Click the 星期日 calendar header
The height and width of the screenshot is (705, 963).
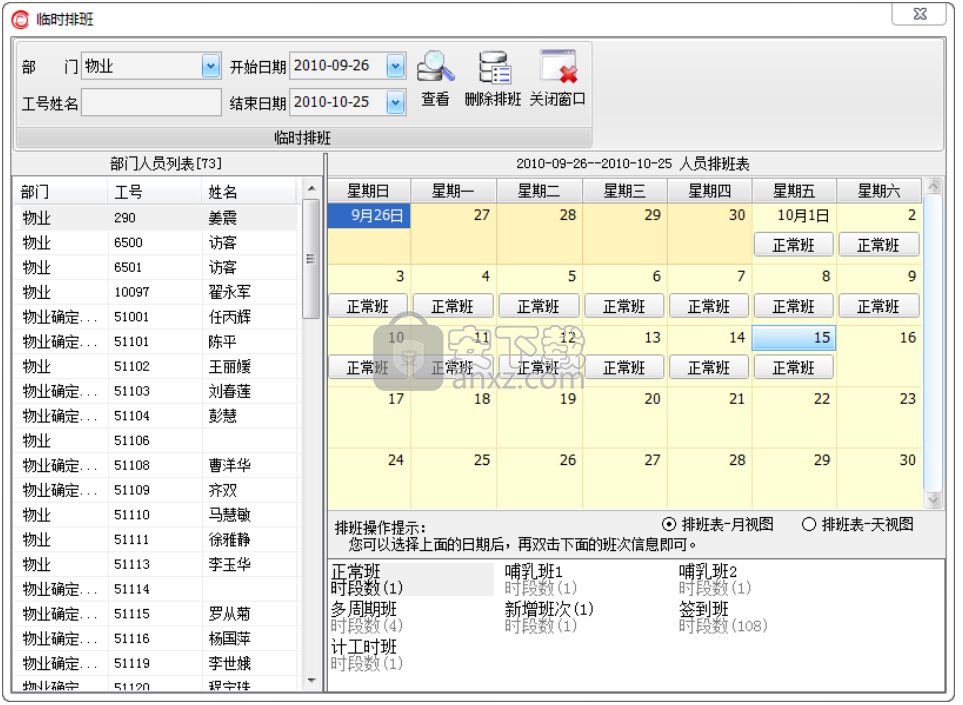pos(368,191)
